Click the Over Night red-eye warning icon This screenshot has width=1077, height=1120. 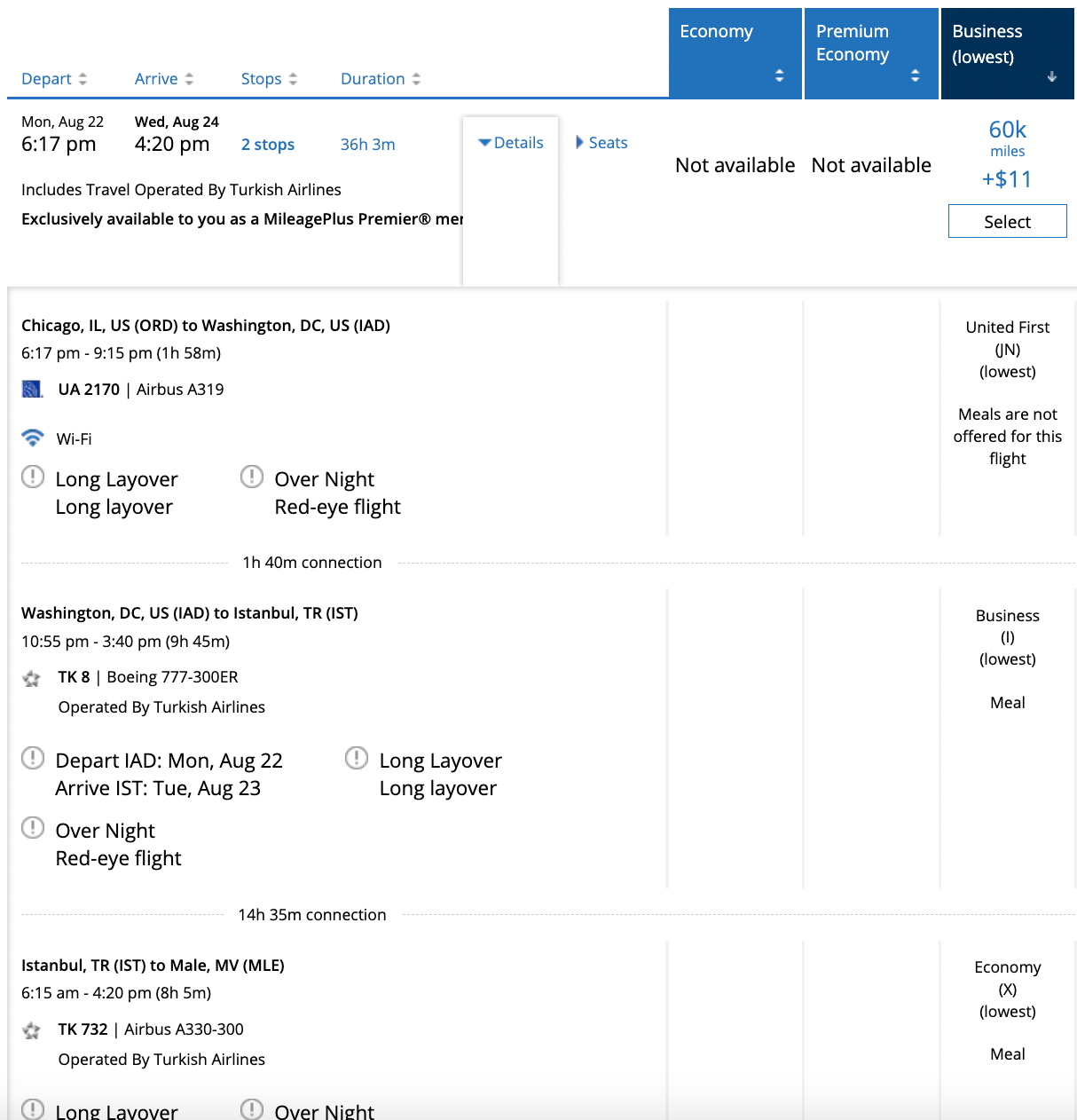pos(251,477)
